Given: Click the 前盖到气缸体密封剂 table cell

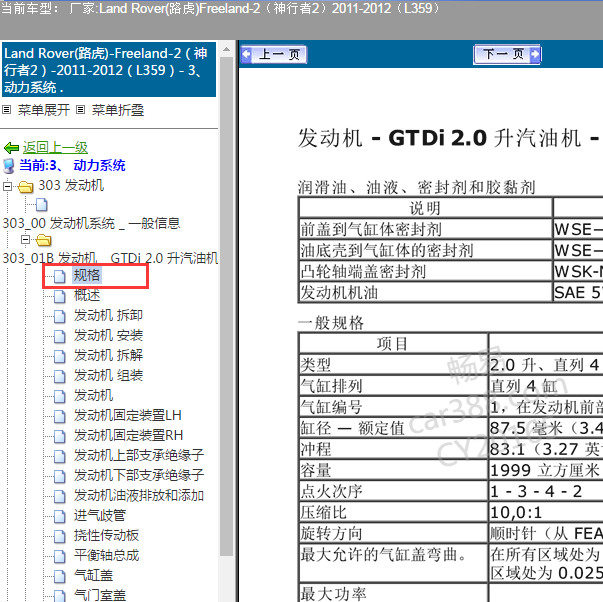Looking at the screenshot, I should tap(425, 229).
